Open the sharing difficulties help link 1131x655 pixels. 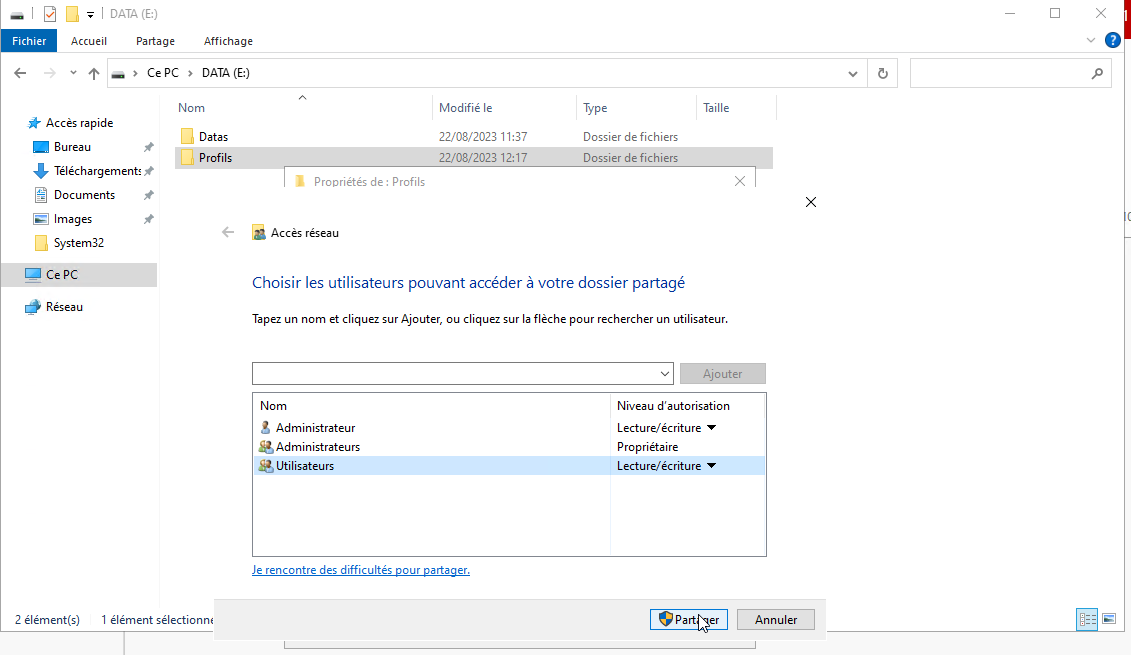click(x=361, y=570)
